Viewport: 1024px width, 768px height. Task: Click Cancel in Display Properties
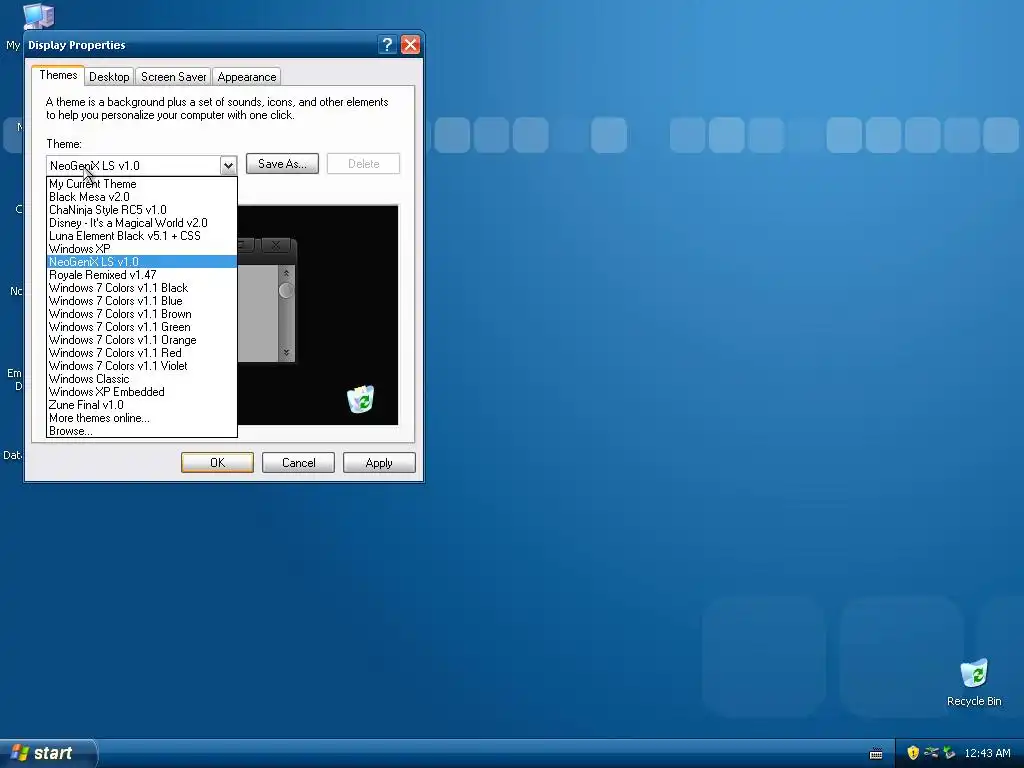(x=298, y=463)
